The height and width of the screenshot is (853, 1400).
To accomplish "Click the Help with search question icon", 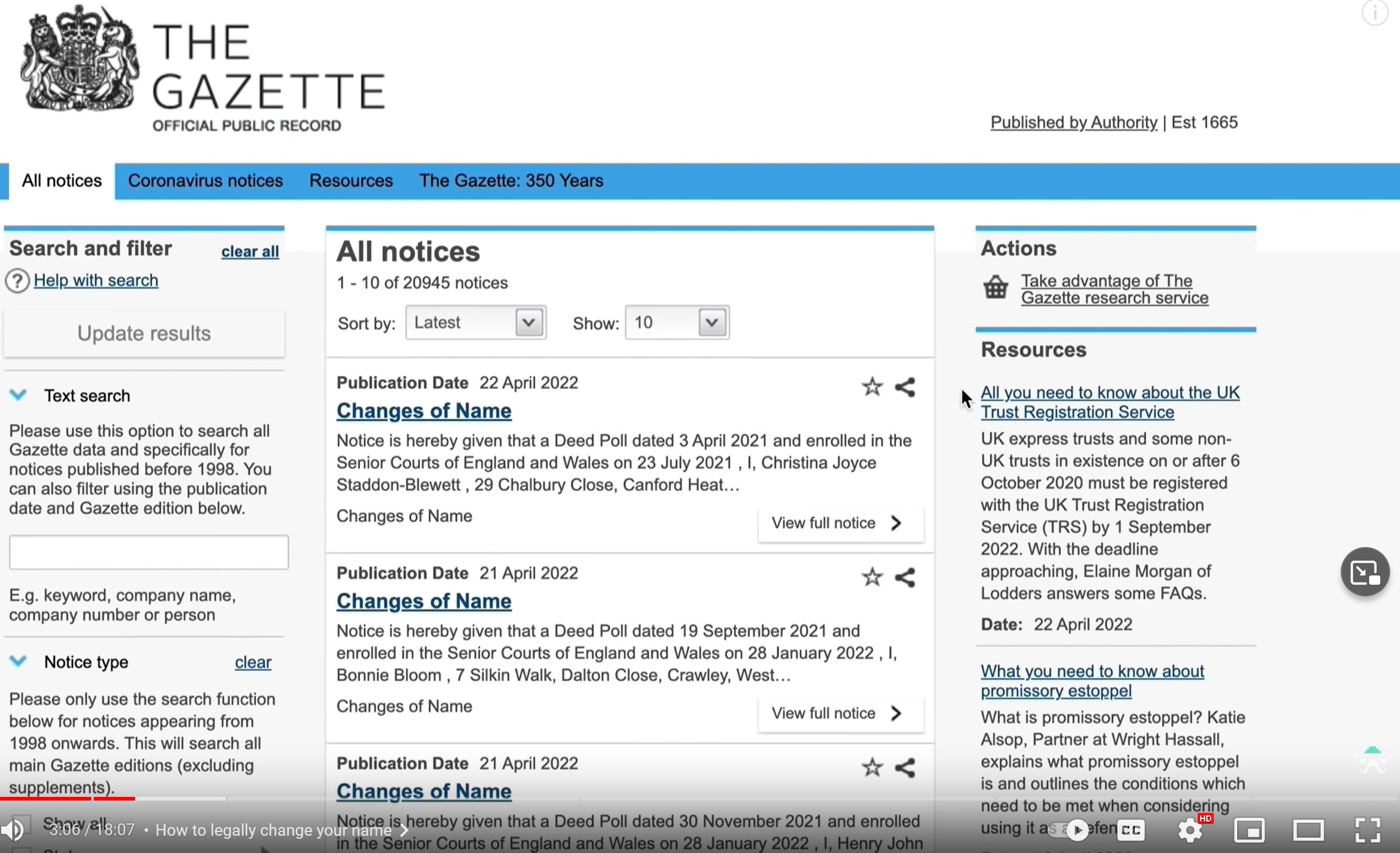I will [x=17, y=281].
